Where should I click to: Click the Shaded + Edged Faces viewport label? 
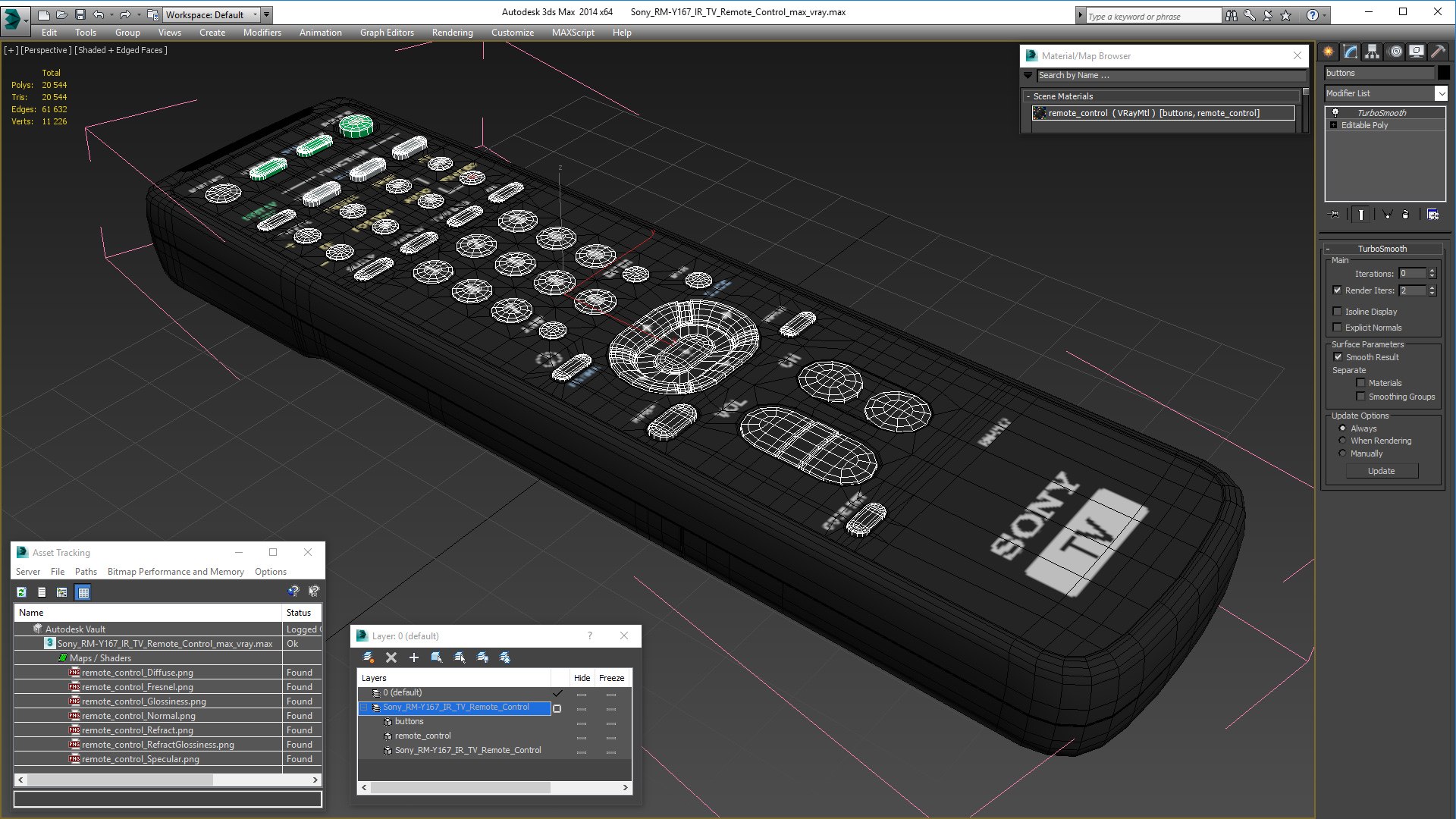pyautogui.click(x=121, y=50)
